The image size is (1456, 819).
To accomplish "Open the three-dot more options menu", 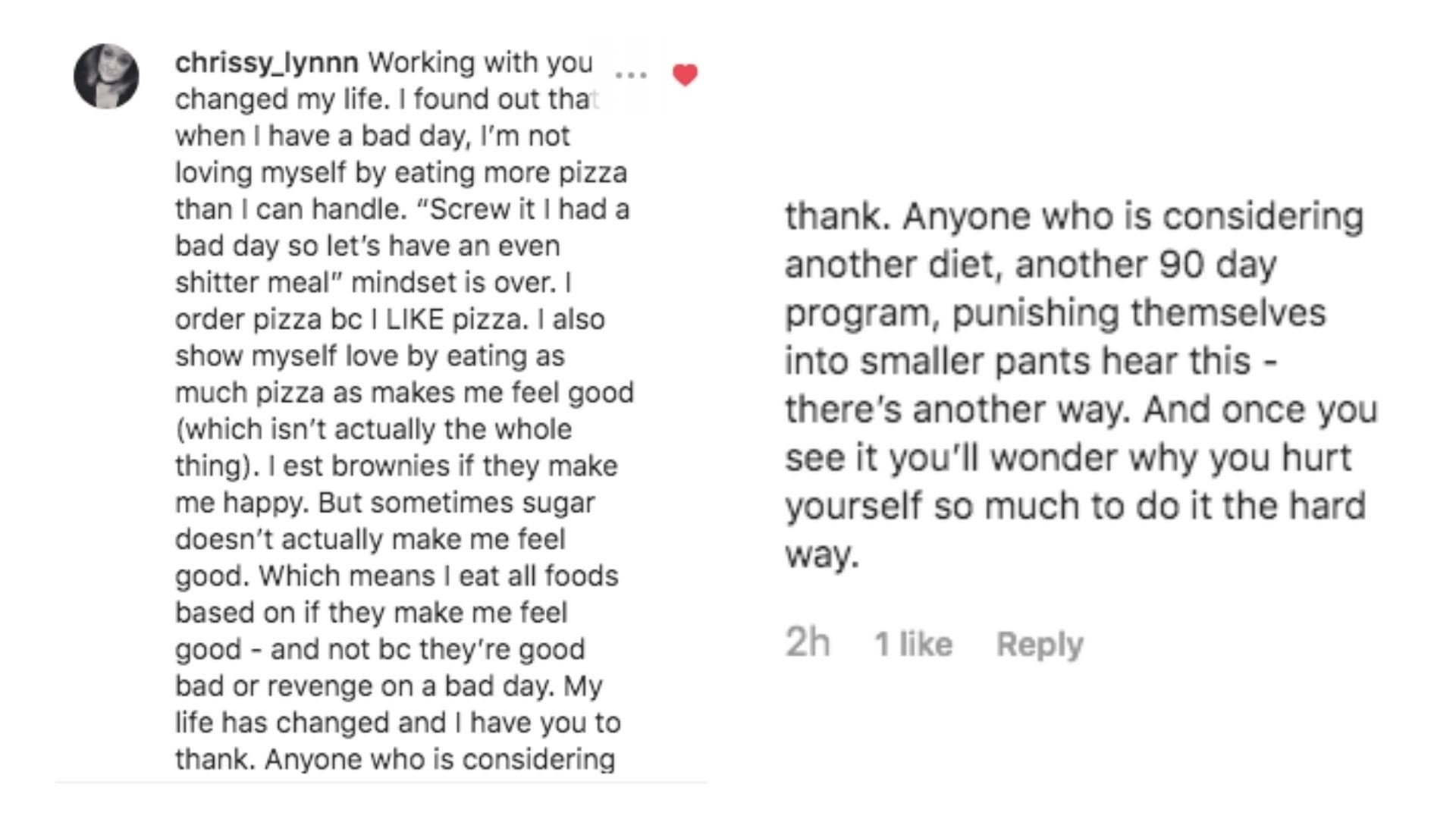I will point(631,75).
